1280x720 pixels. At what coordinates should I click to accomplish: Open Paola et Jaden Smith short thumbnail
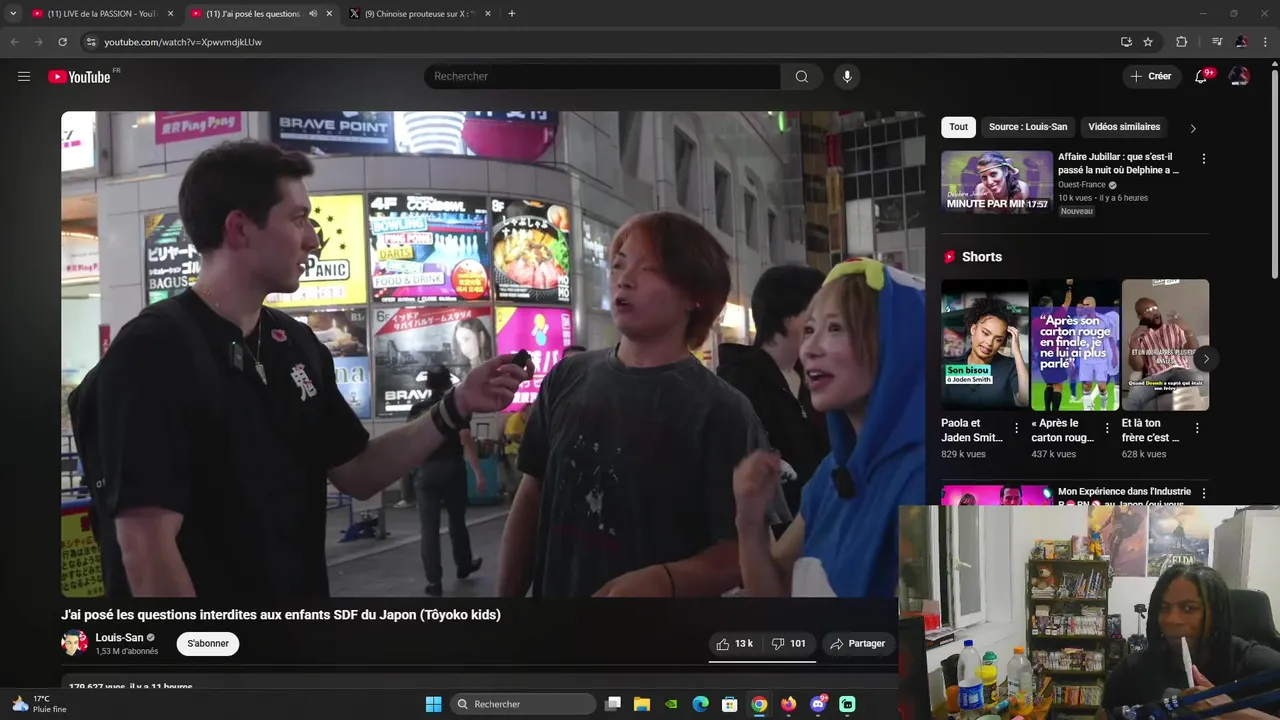[x=984, y=345]
